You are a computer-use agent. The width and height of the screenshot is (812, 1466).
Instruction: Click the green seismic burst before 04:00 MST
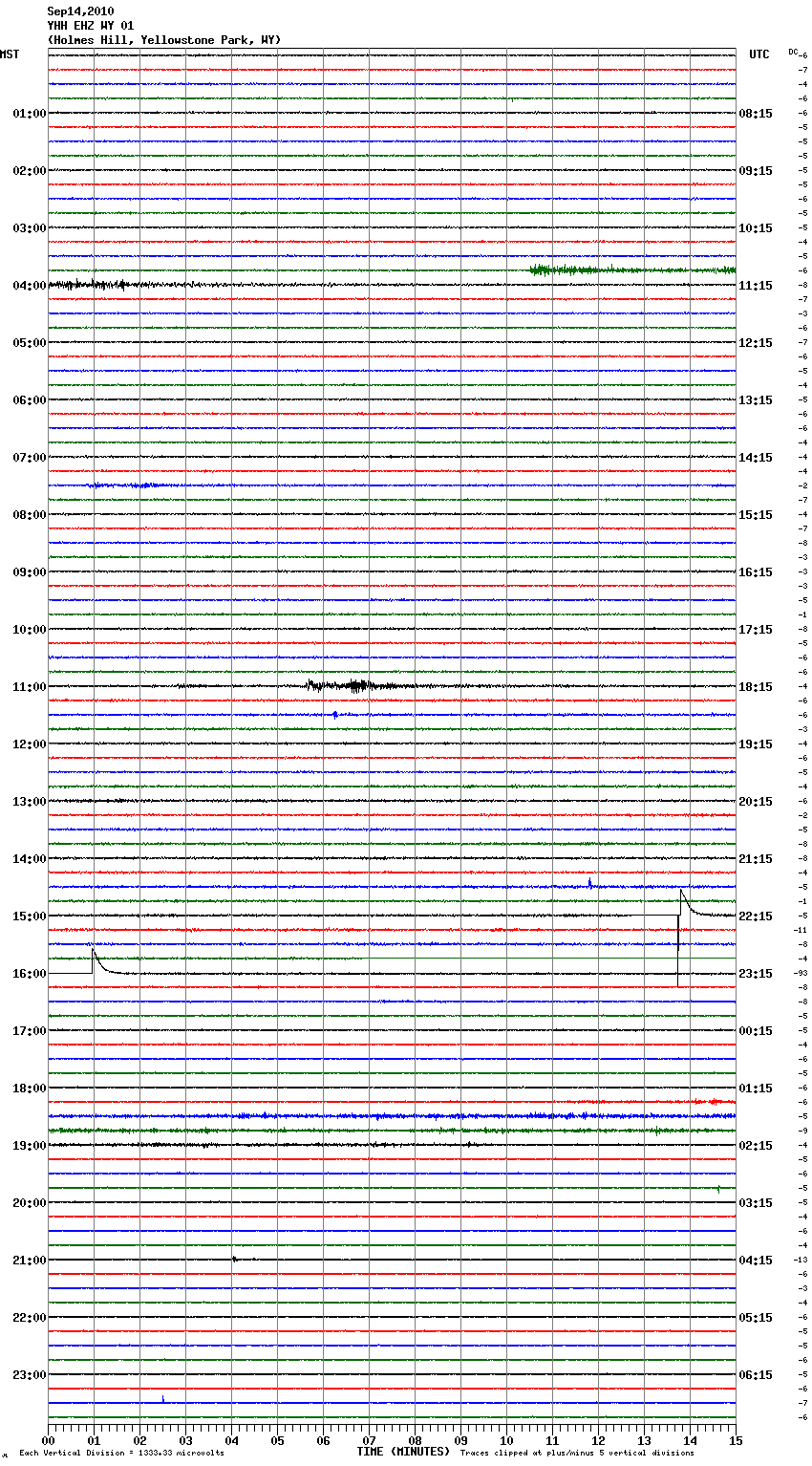[x=632, y=270]
